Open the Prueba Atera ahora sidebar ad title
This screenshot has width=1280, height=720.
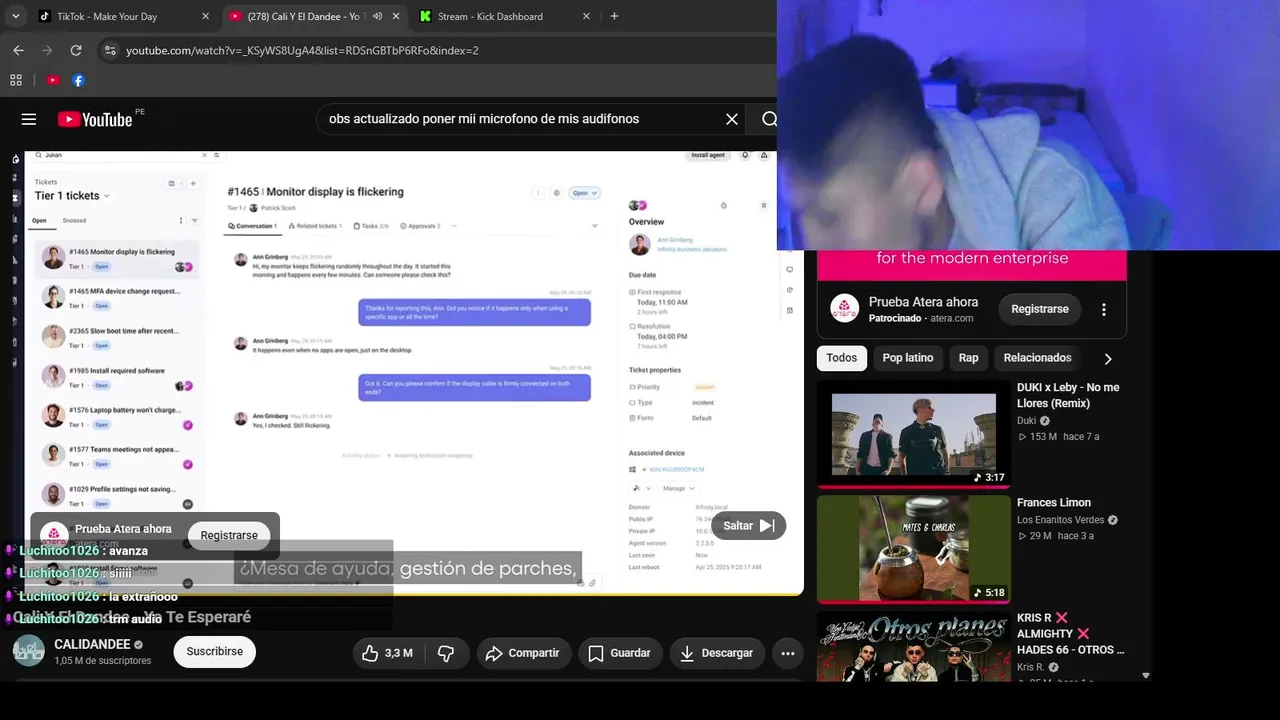click(x=923, y=302)
